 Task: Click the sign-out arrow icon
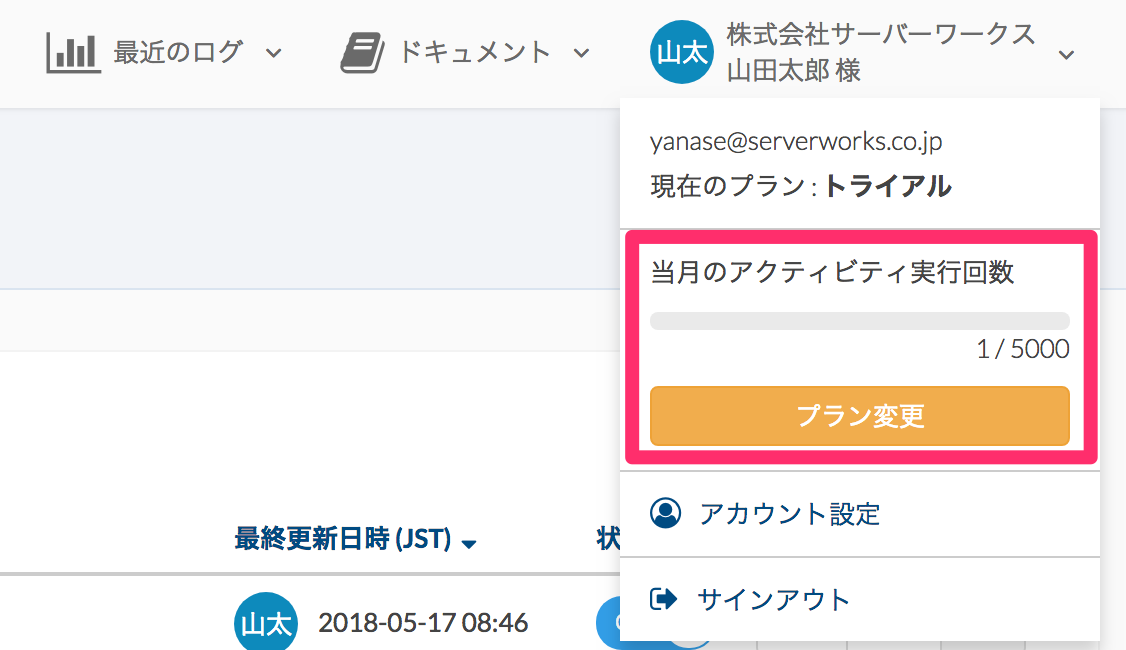coord(664,599)
